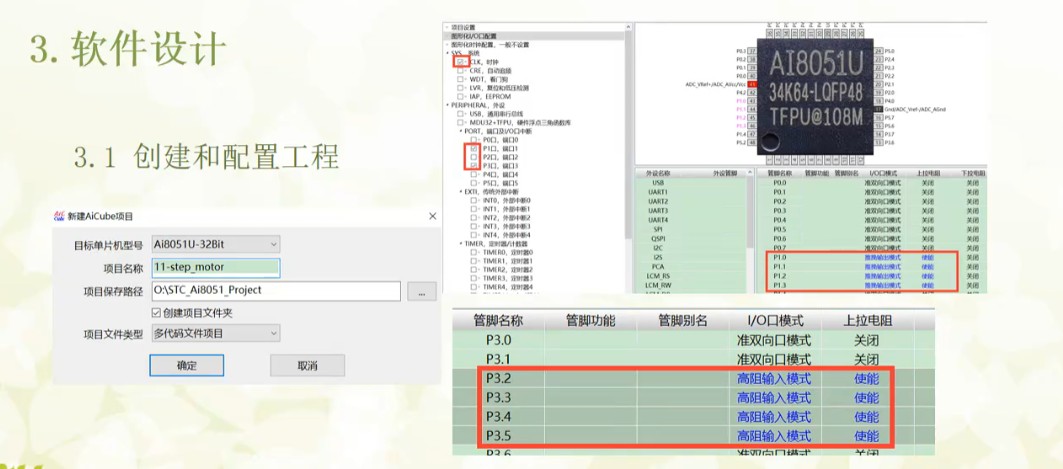Image resolution: width=1063 pixels, height=469 pixels.
Task: Select QSPI in peripheral name list
Action: [658, 239]
